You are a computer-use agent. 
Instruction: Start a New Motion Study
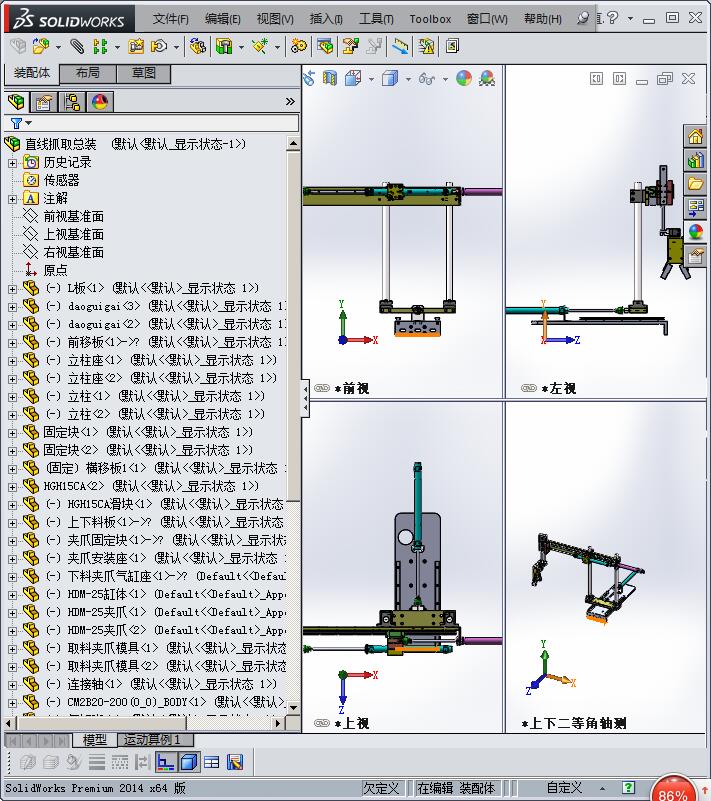(x=299, y=46)
